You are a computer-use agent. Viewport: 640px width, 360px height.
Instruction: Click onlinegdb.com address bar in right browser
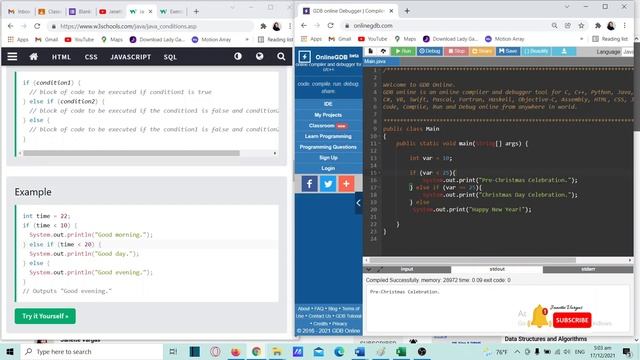[x=444, y=25]
